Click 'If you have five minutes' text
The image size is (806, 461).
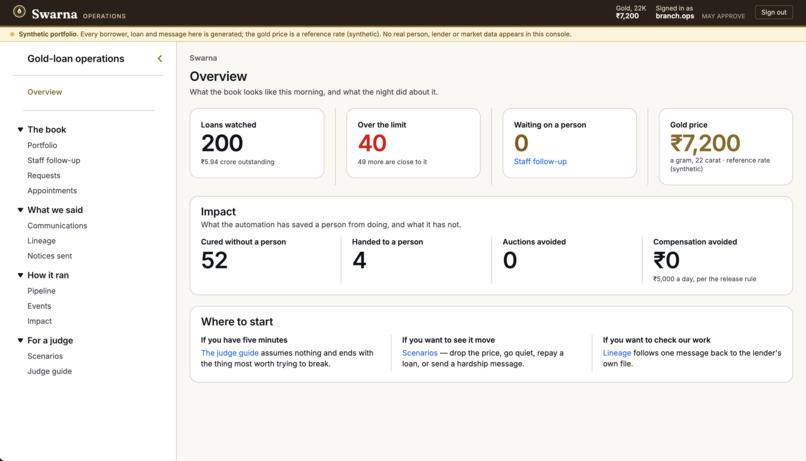pos(244,340)
